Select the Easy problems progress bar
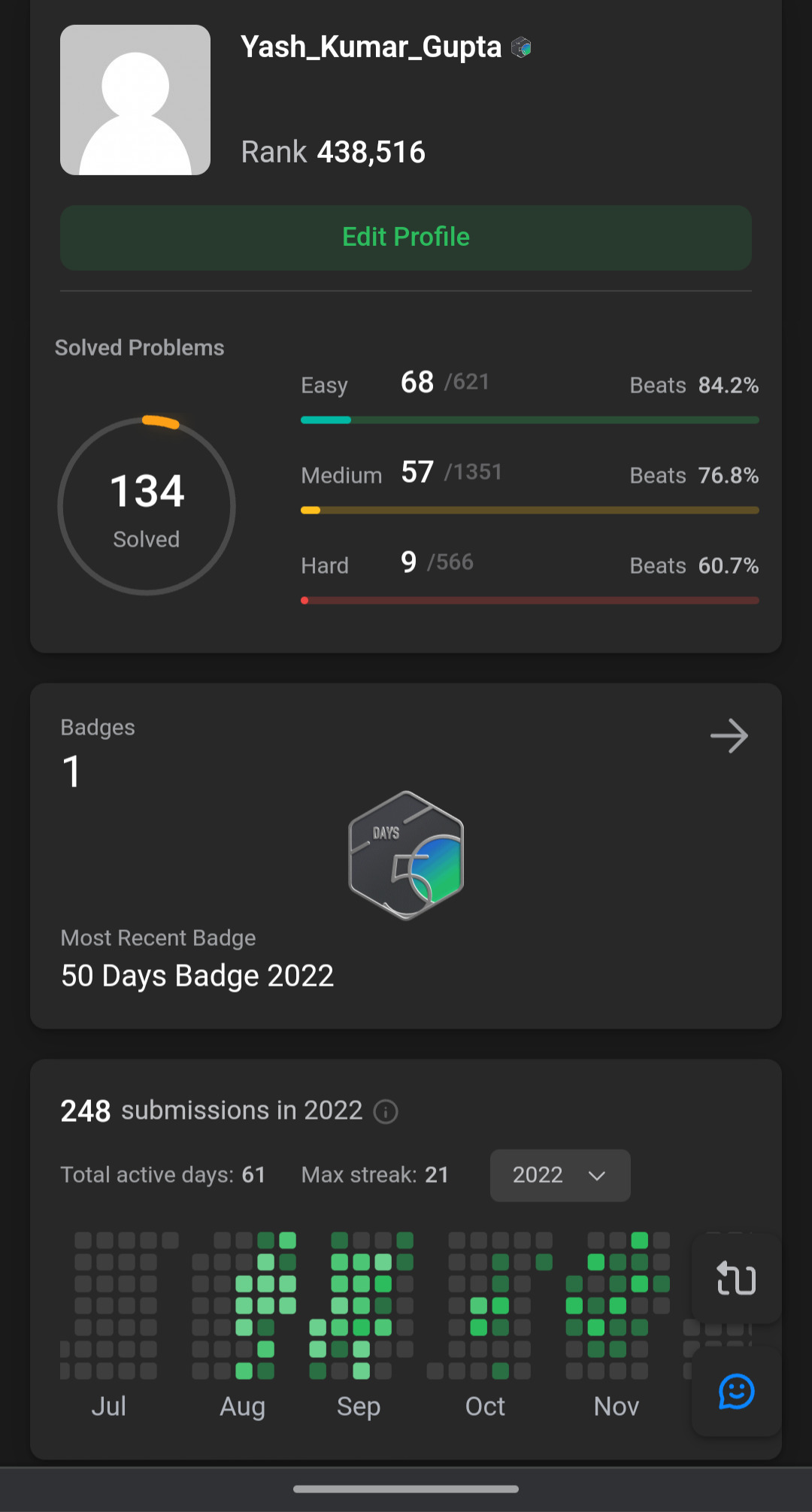The height and width of the screenshot is (1512, 812). click(x=529, y=420)
